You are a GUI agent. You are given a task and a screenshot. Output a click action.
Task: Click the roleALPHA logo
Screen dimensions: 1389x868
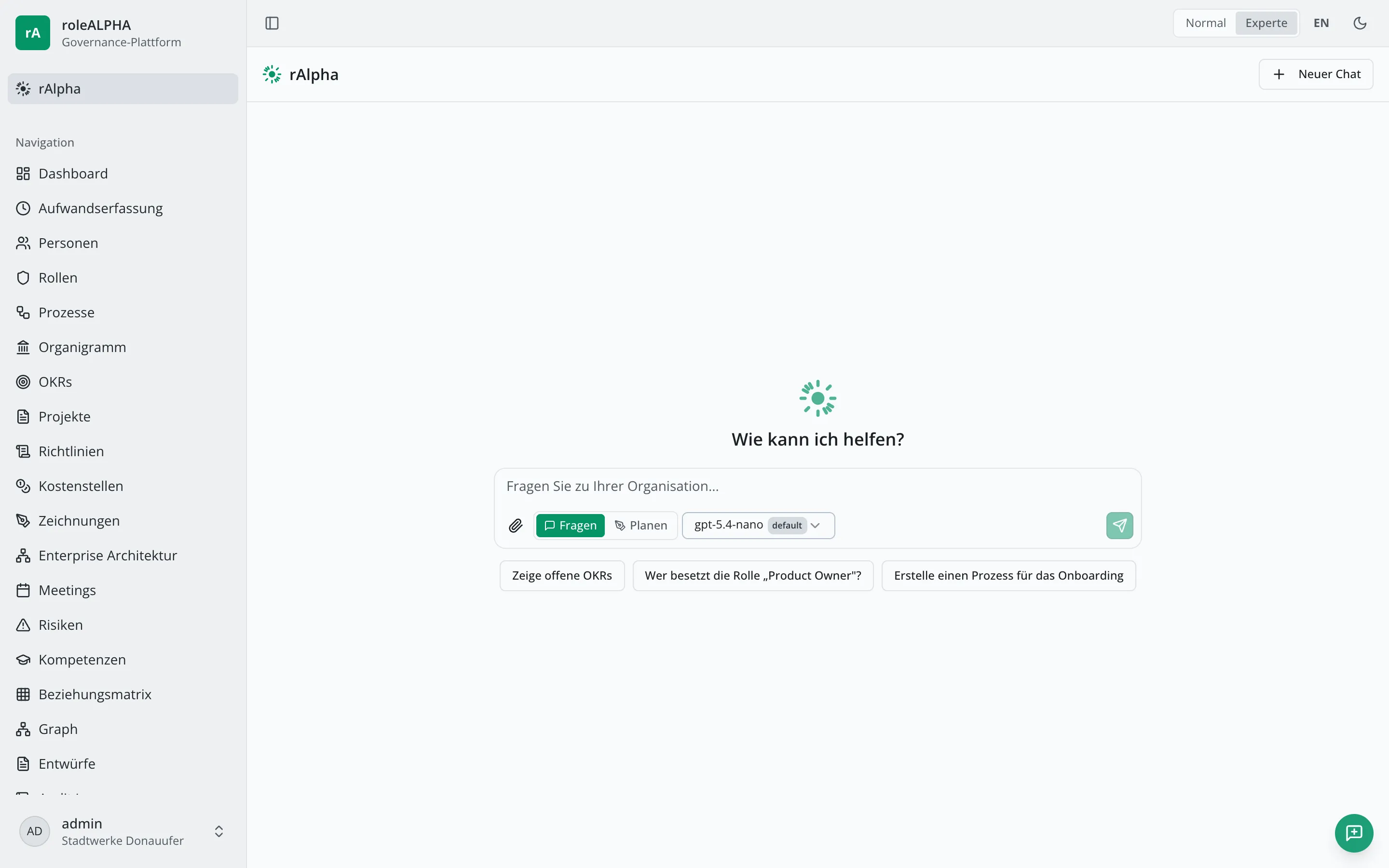point(33,33)
